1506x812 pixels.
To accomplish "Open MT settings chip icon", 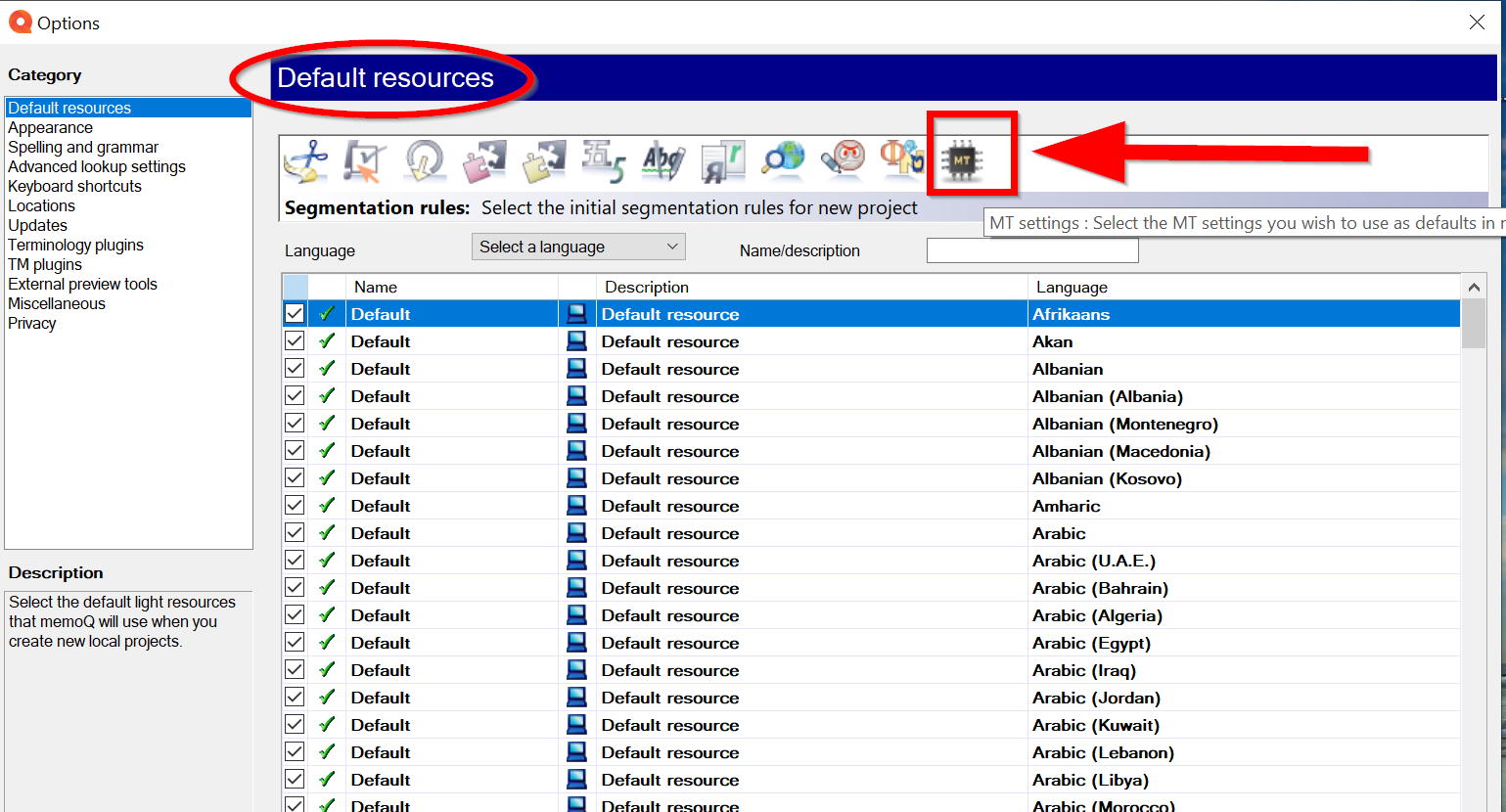I will click(962, 160).
